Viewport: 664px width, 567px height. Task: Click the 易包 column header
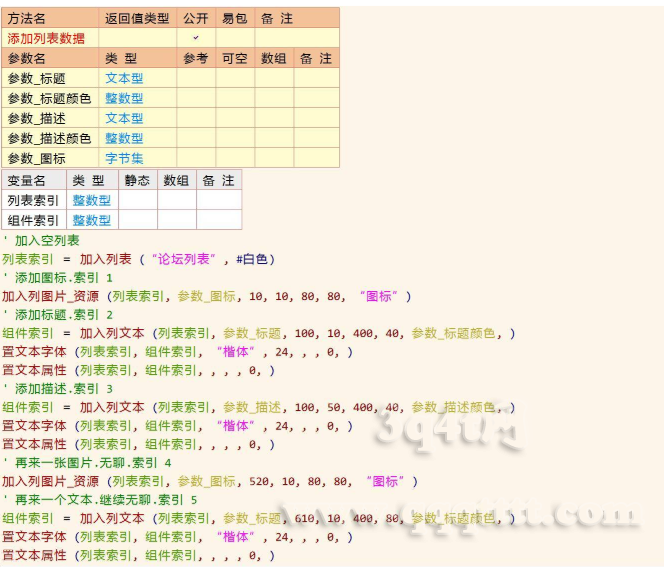235,18
